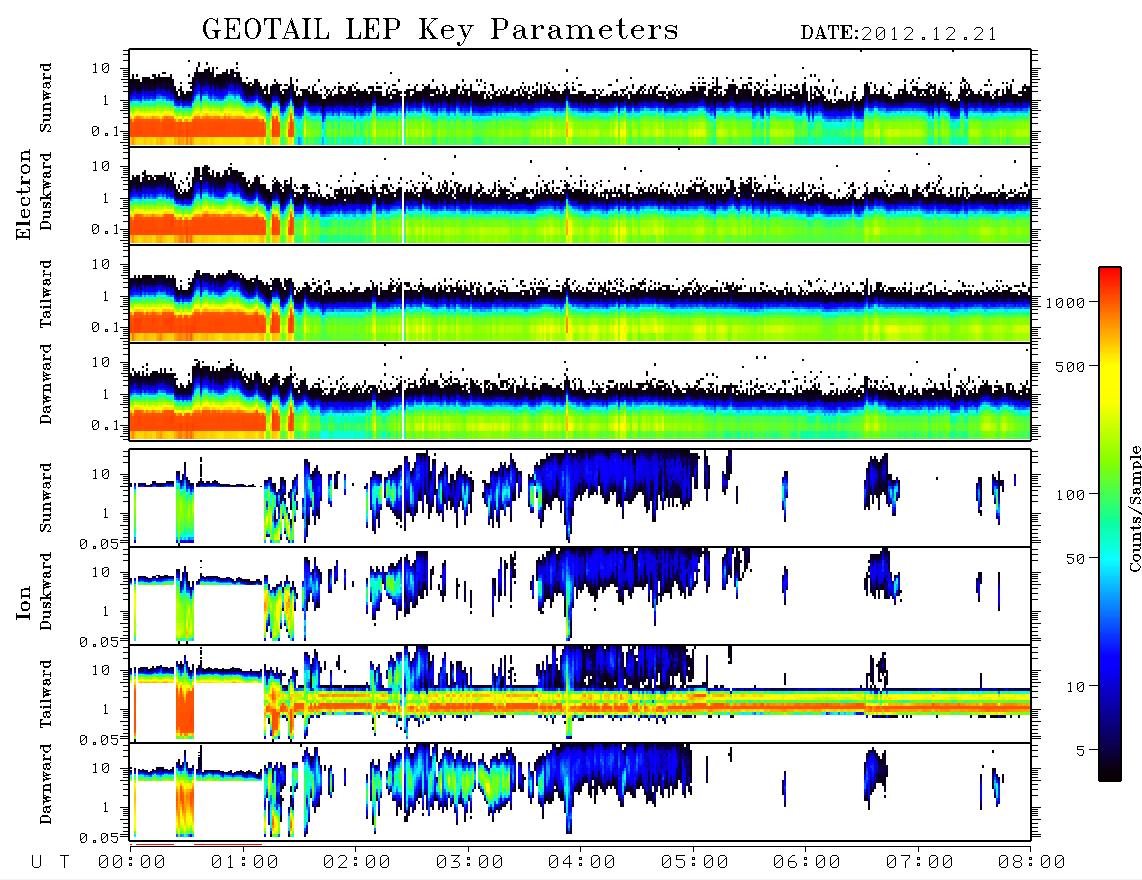Click the "06:00" time tick label
Screen dimensions: 1142x880
[807, 862]
